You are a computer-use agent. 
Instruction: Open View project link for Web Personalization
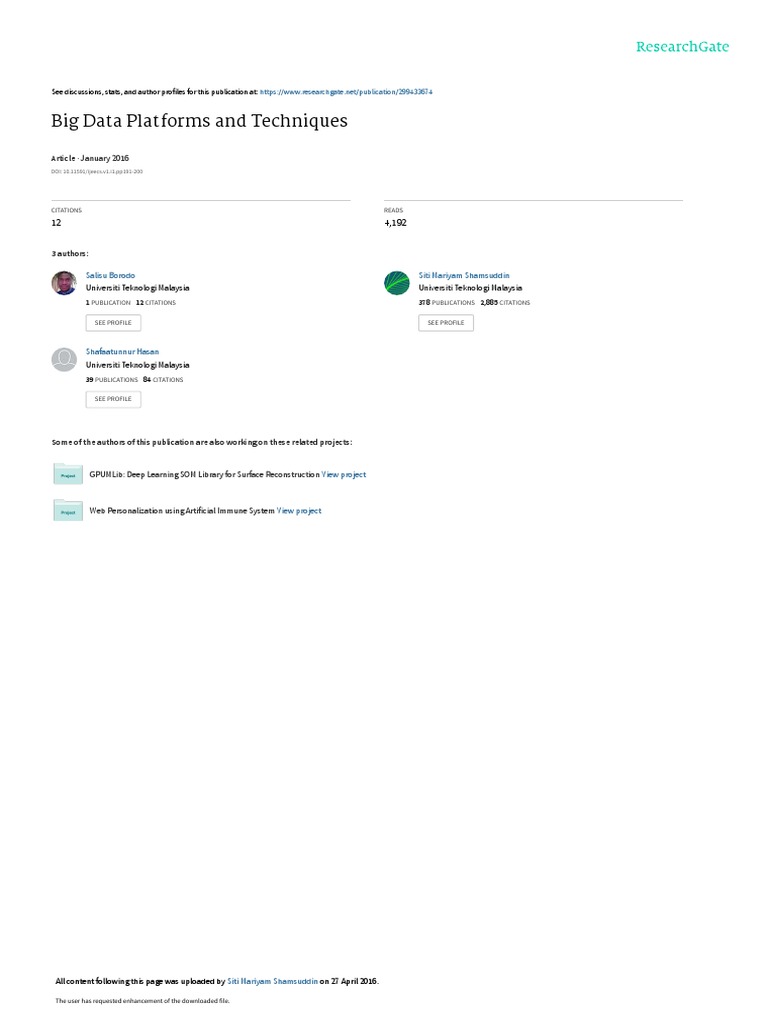tap(299, 511)
